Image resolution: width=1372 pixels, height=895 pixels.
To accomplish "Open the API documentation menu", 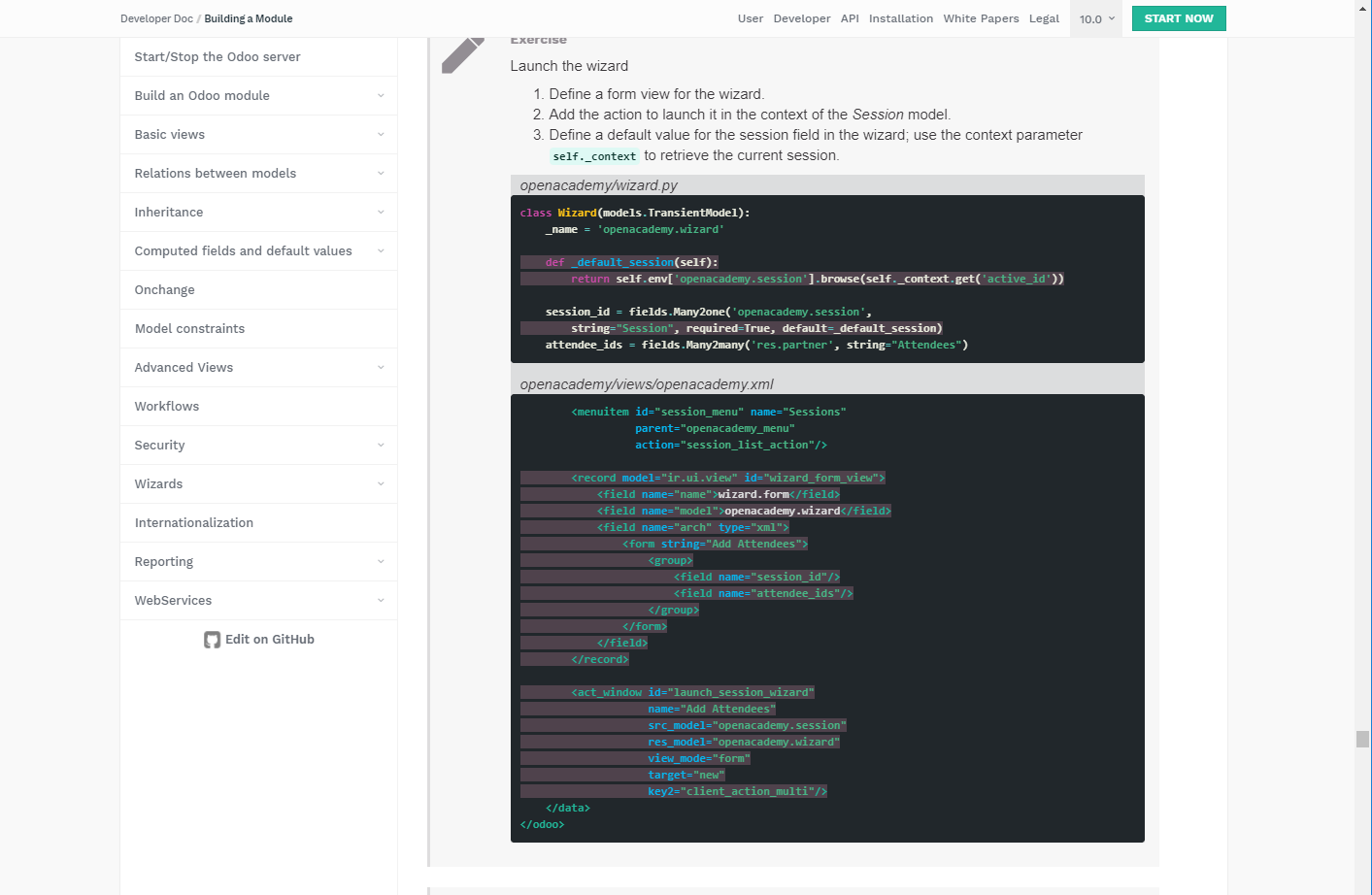I will [x=849, y=17].
